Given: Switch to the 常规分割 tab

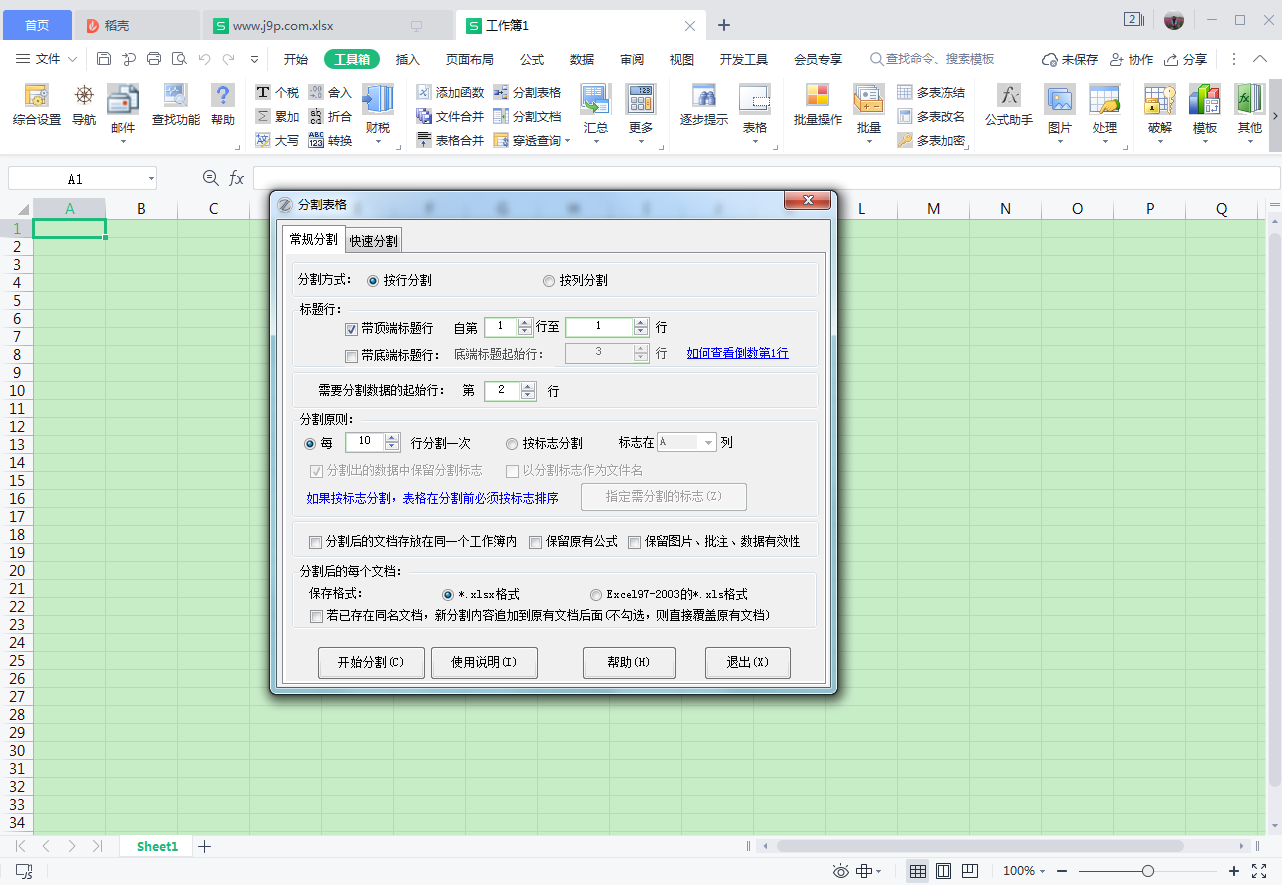Looking at the screenshot, I should click(x=313, y=239).
